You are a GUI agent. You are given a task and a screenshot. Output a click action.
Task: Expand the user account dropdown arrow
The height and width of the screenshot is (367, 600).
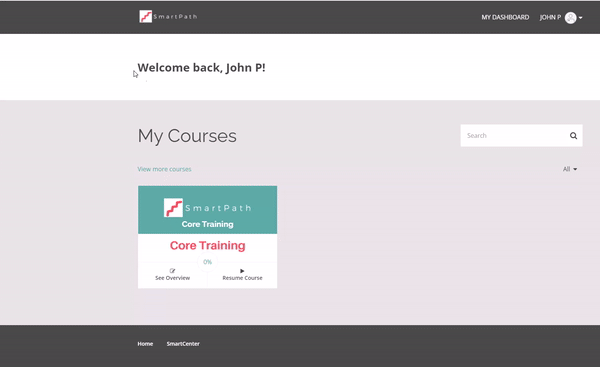(x=580, y=18)
